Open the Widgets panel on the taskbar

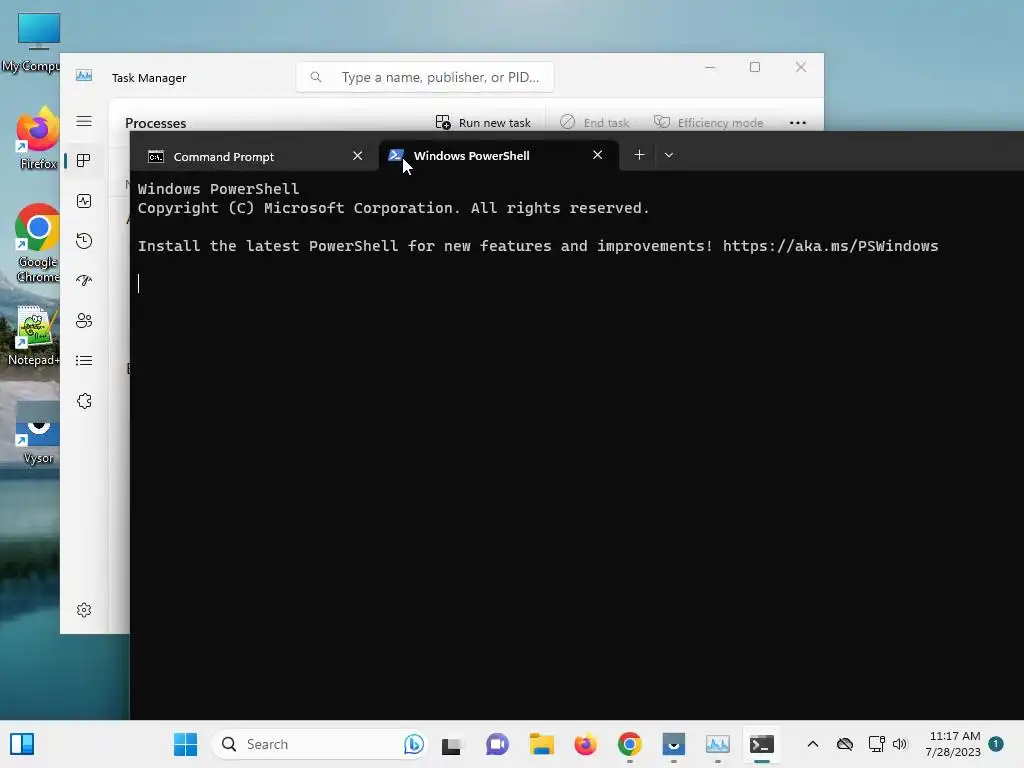tap(22, 744)
